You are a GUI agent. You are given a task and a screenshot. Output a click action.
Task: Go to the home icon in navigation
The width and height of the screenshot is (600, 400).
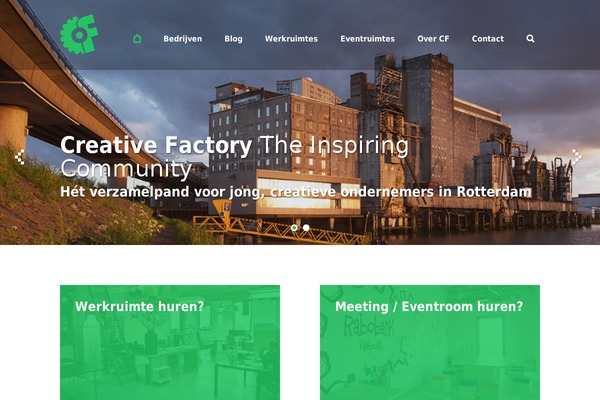137,39
